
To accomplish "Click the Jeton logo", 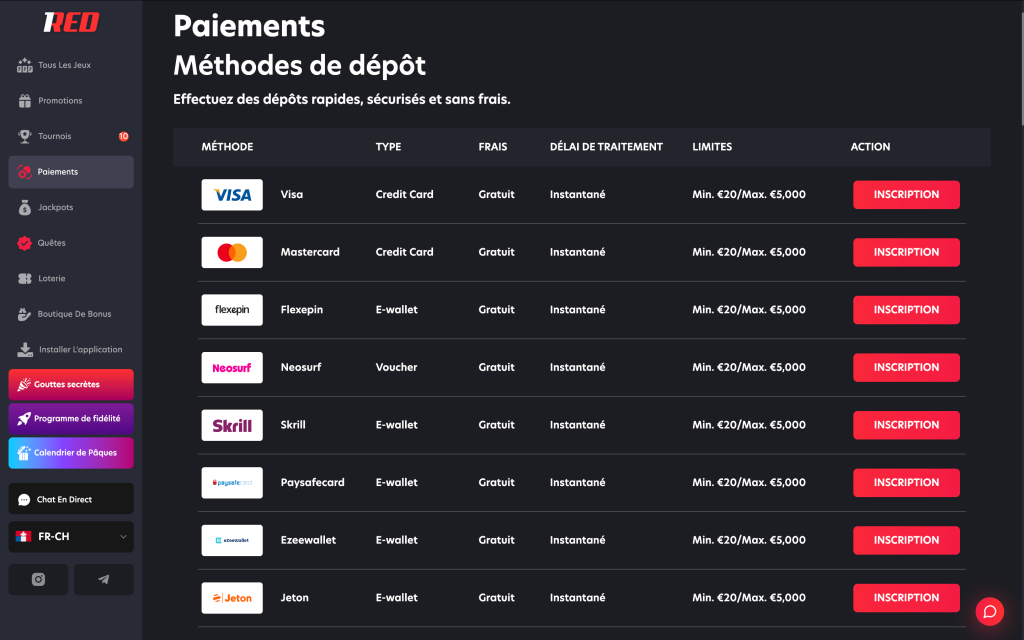I will tap(232, 598).
